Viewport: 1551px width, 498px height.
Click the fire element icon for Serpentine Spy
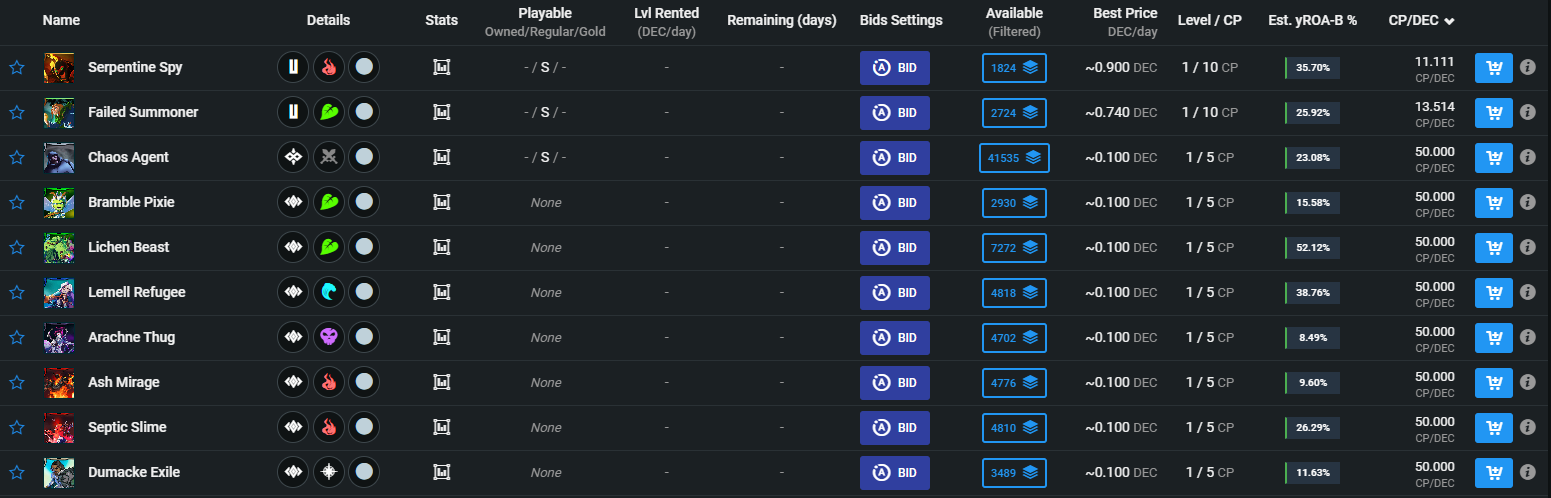click(329, 68)
